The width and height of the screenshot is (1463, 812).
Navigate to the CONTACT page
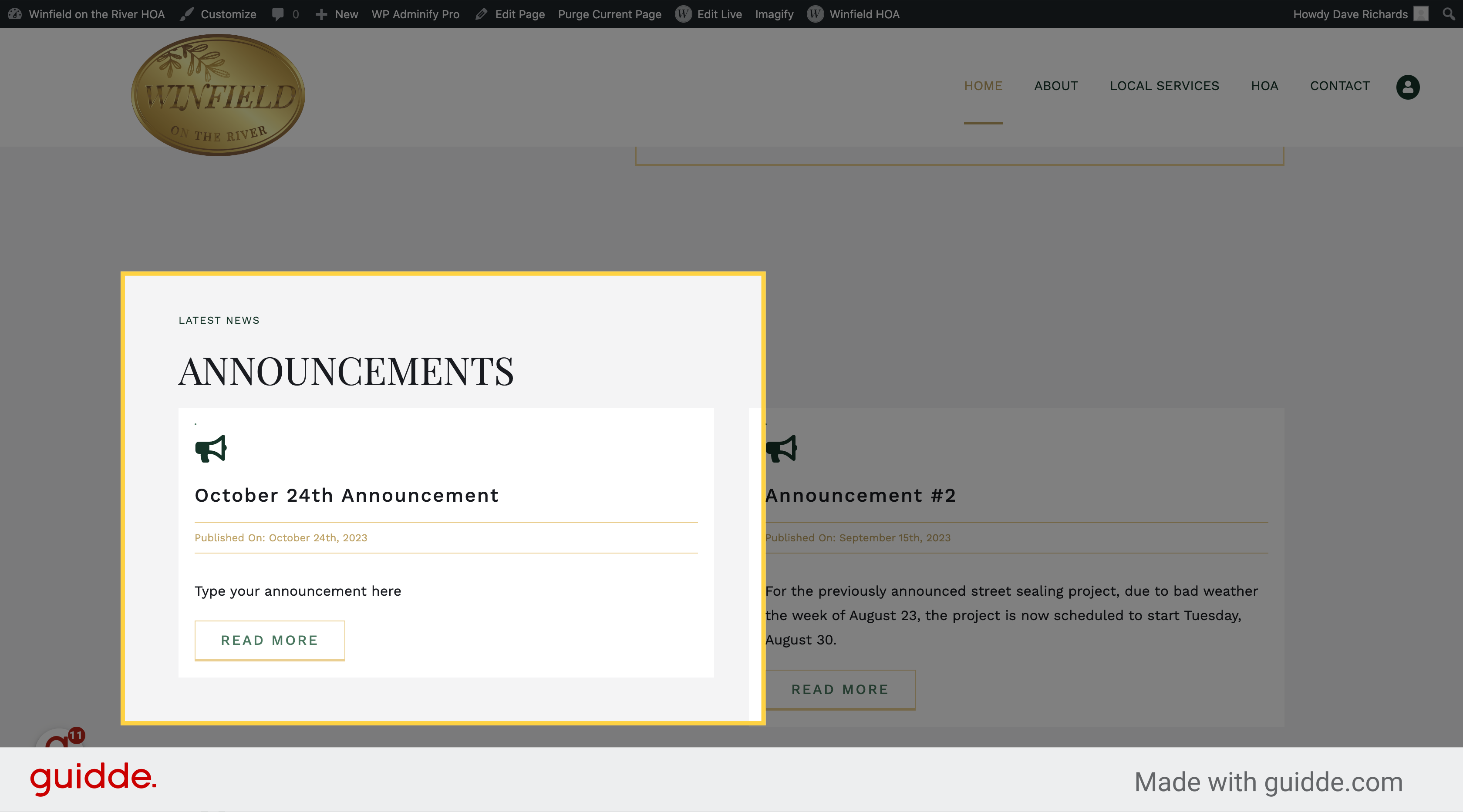point(1339,86)
